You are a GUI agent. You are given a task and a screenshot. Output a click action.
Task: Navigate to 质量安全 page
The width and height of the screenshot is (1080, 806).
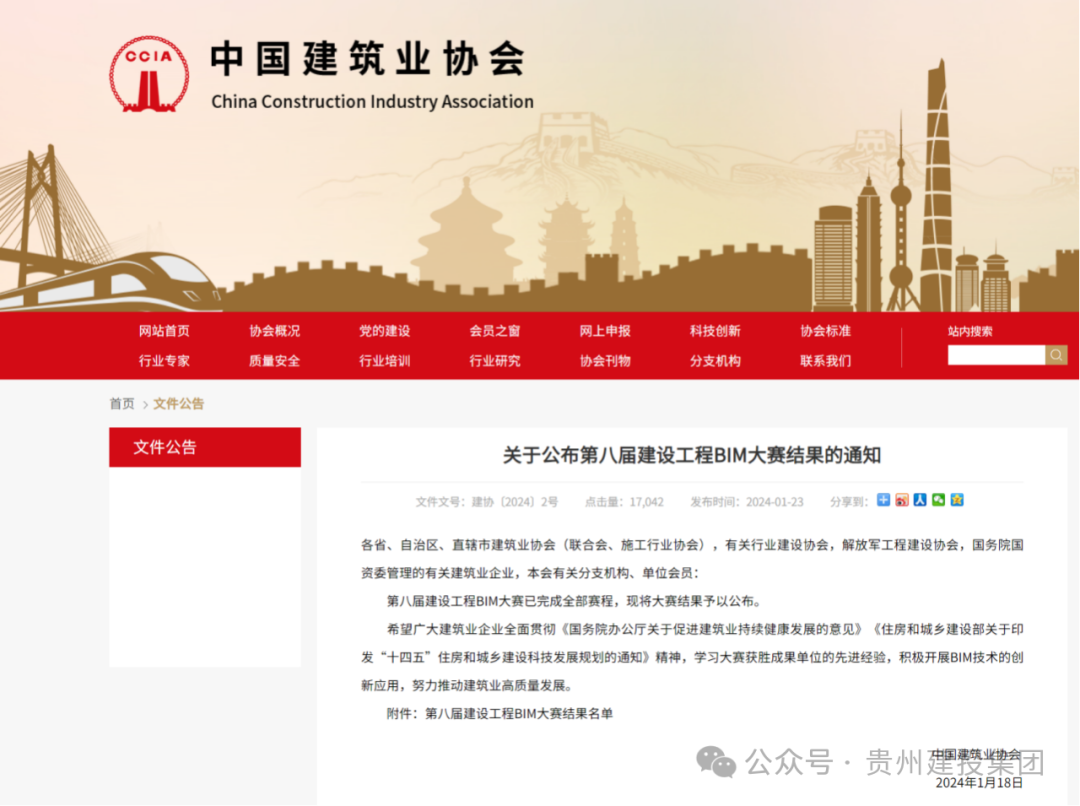click(274, 361)
